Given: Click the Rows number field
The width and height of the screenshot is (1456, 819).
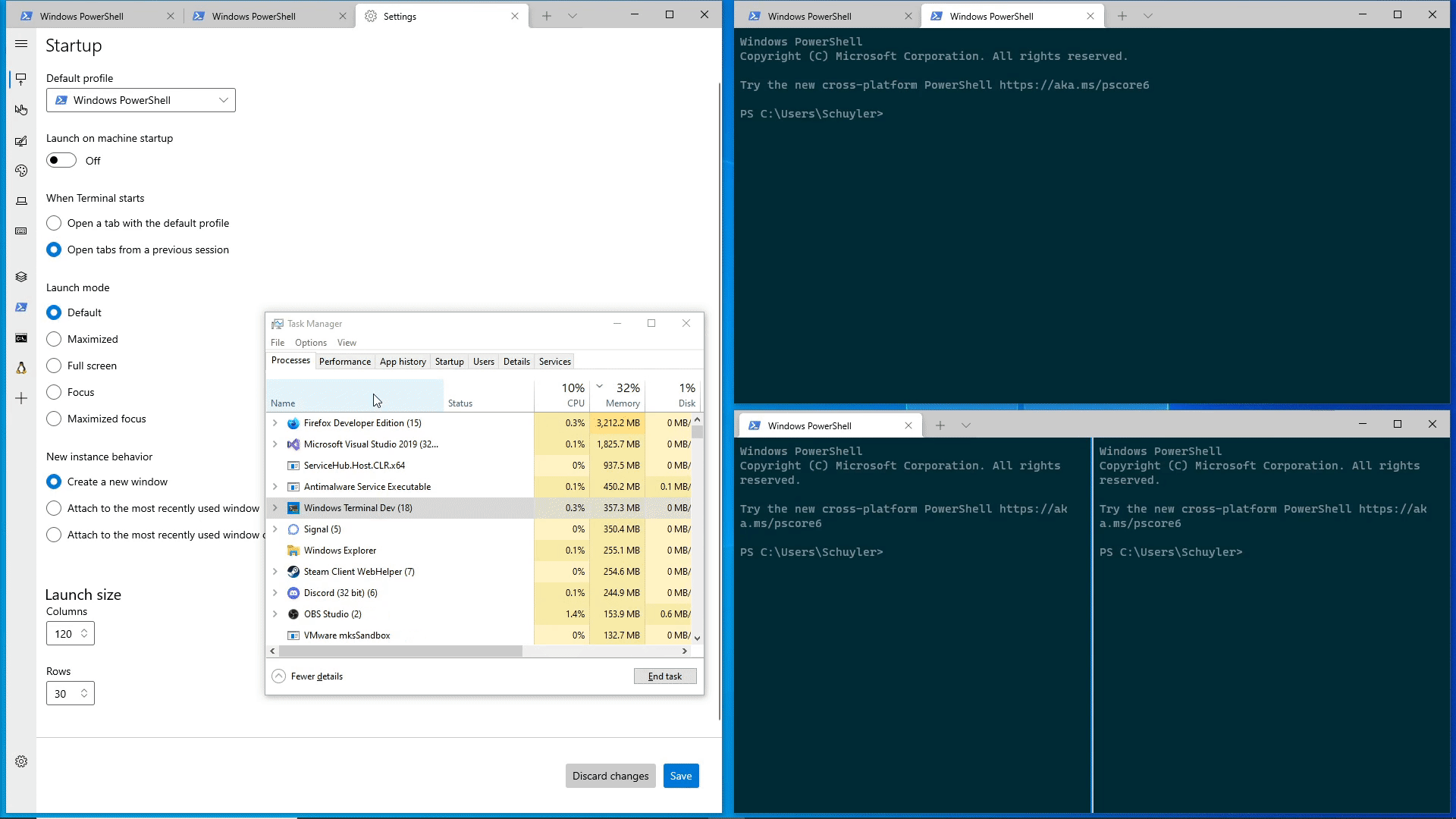Looking at the screenshot, I should pyautogui.click(x=70, y=694).
